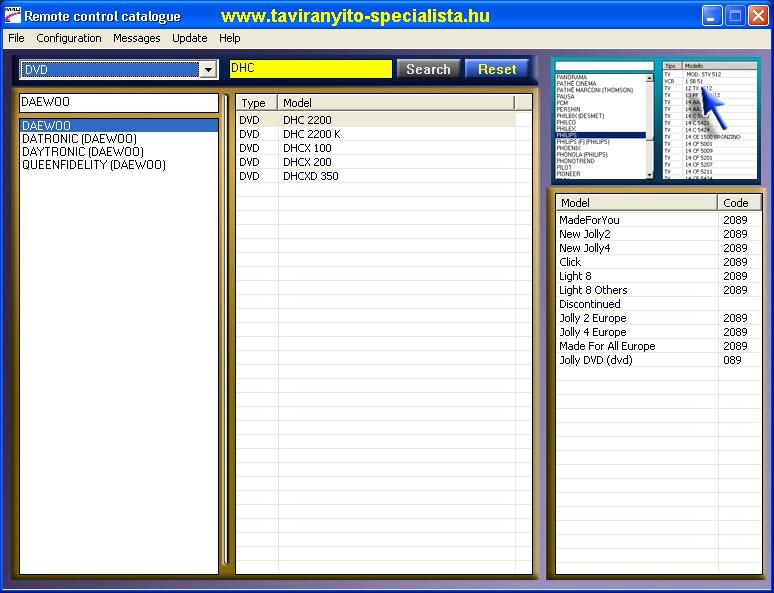Screen dimensions: 774x593
Task: Select the Made For All Europe row
Action: pos(658,346)
